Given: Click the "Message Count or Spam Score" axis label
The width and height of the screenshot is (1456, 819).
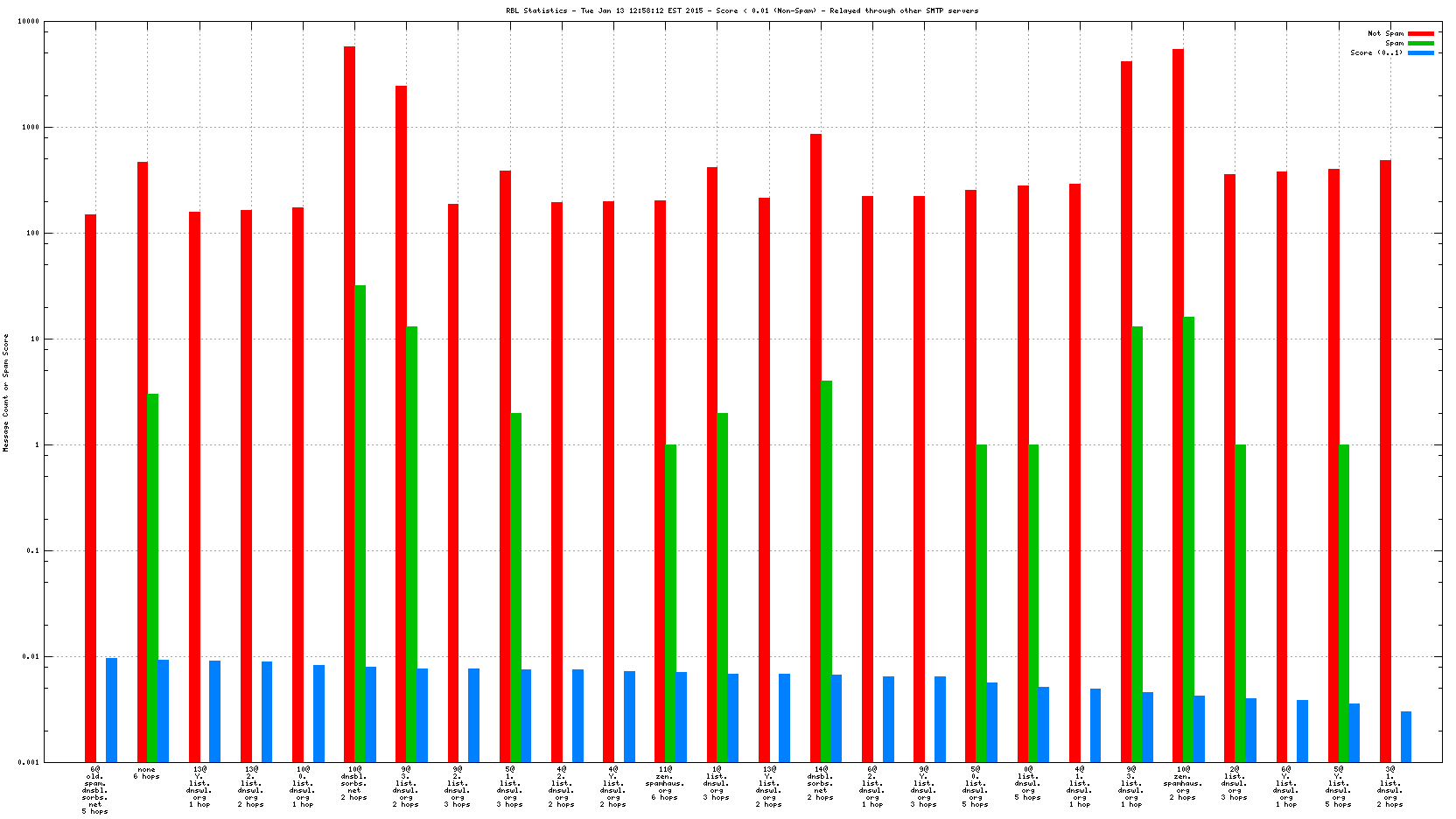Looking at the screenshot, I should tap(5, 392).
